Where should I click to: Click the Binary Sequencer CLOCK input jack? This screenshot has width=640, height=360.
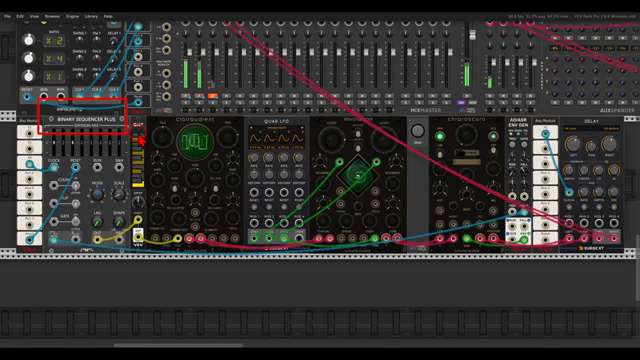(54, 167)
